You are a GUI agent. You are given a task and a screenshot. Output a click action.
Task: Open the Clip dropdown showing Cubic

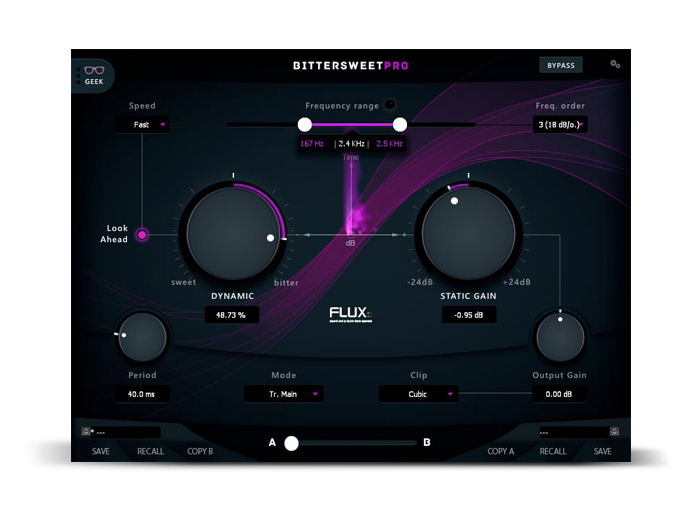tap(418, 394)
